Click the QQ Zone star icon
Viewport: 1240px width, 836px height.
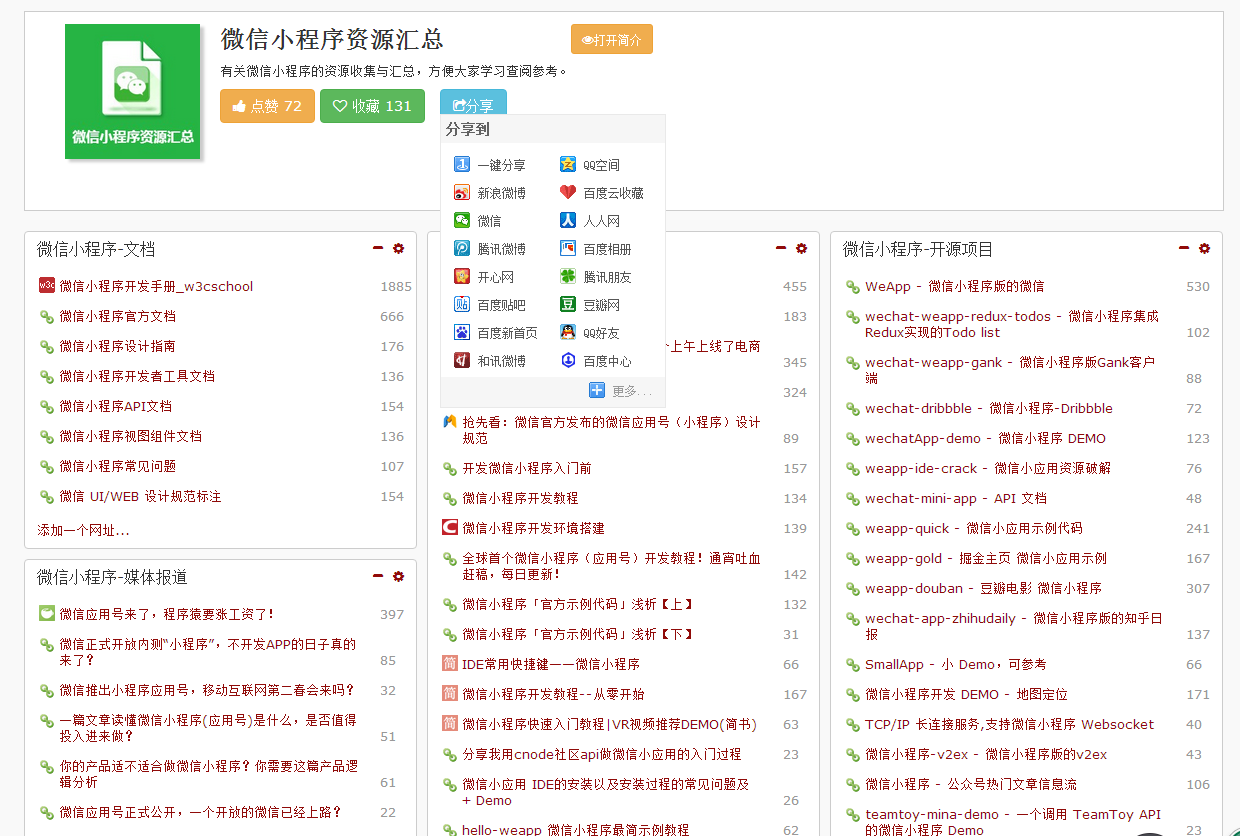568,165
